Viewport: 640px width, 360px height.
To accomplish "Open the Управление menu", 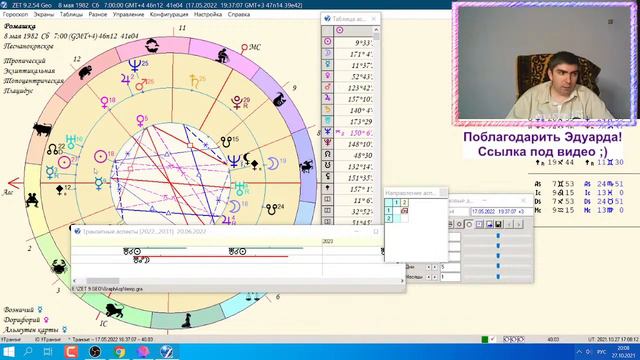I will (129, 14).
